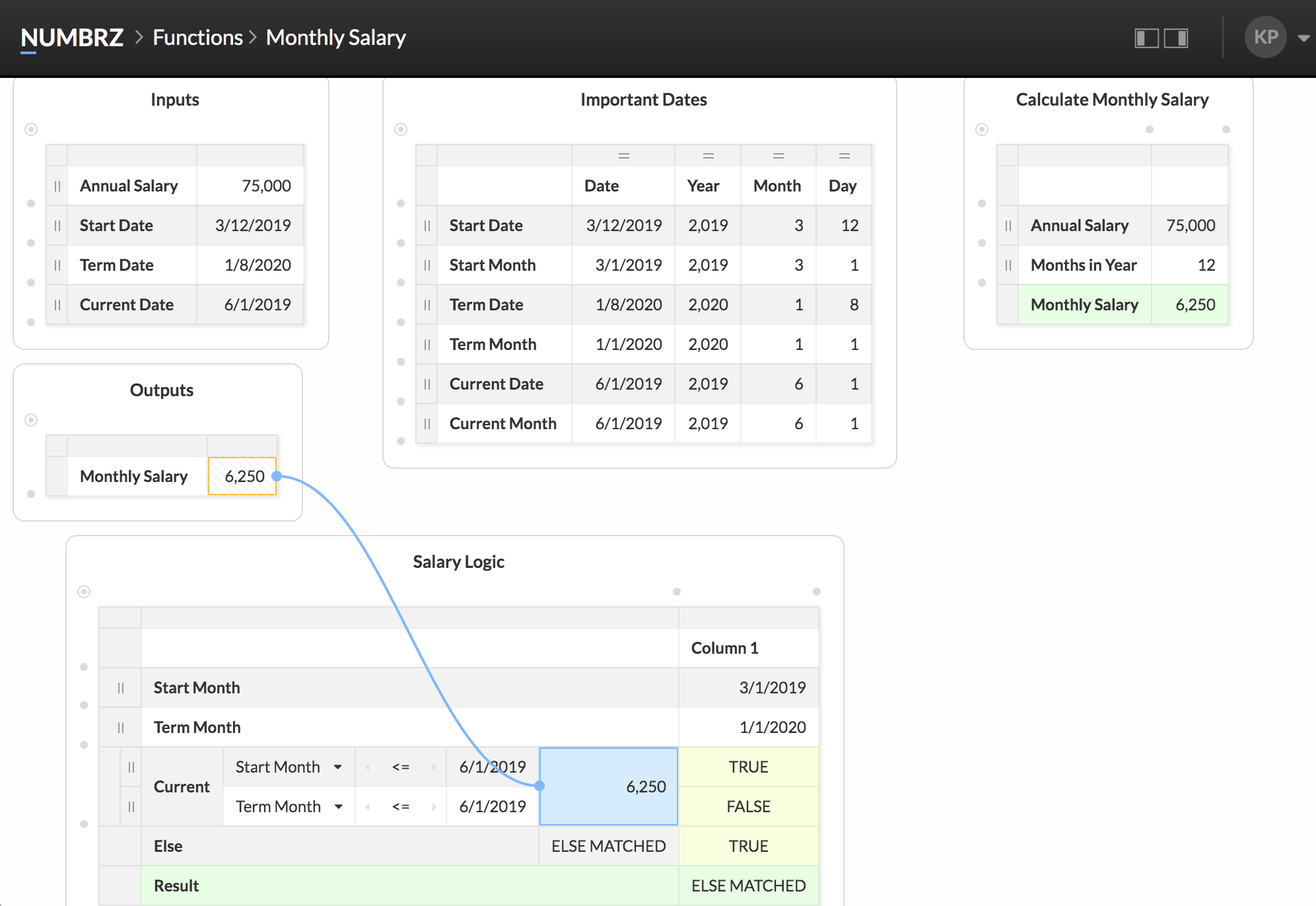Open the KP user avatar
This screenshot has height=906, width=1316.
(x=1265, y=37)
